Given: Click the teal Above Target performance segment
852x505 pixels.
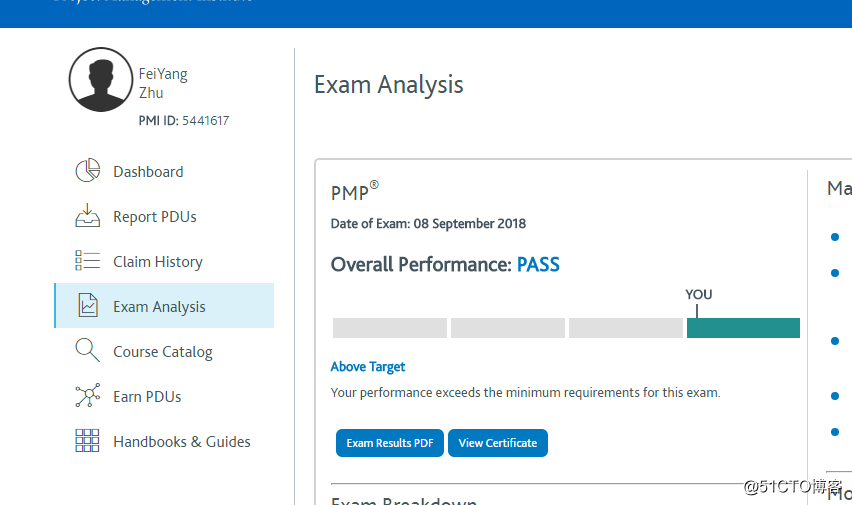Looking at the screenshot, I should tap(743, 328).
